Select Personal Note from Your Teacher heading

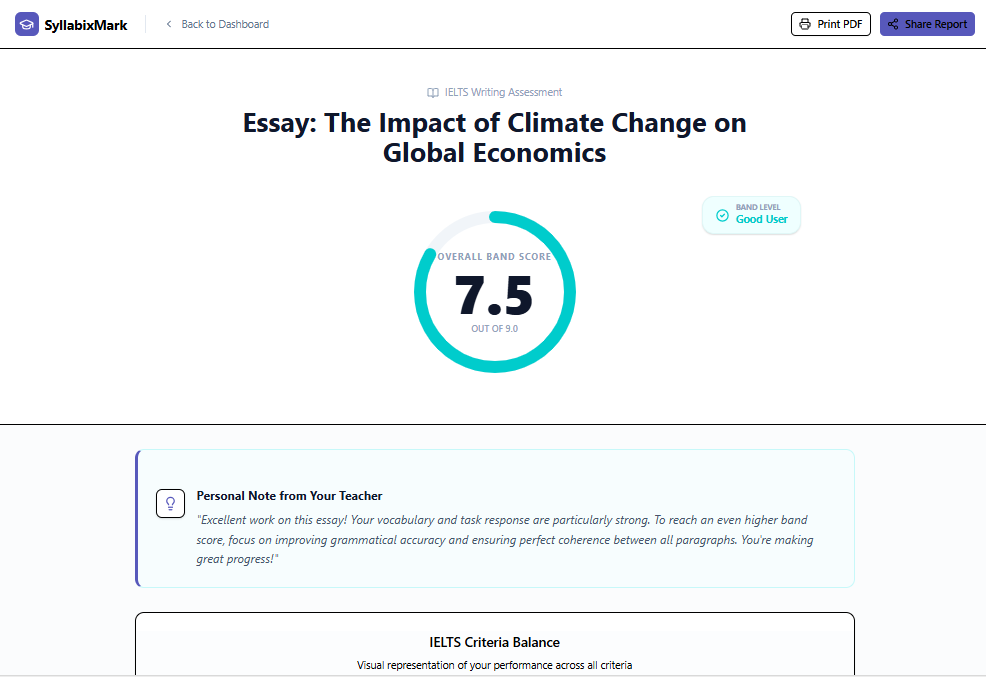pos(289,496)
